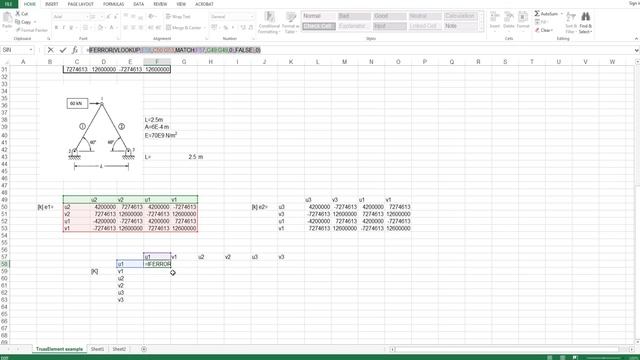
Task: Expand the Merge & Center dropdown arrow
Action: click(x=204, y=28)
